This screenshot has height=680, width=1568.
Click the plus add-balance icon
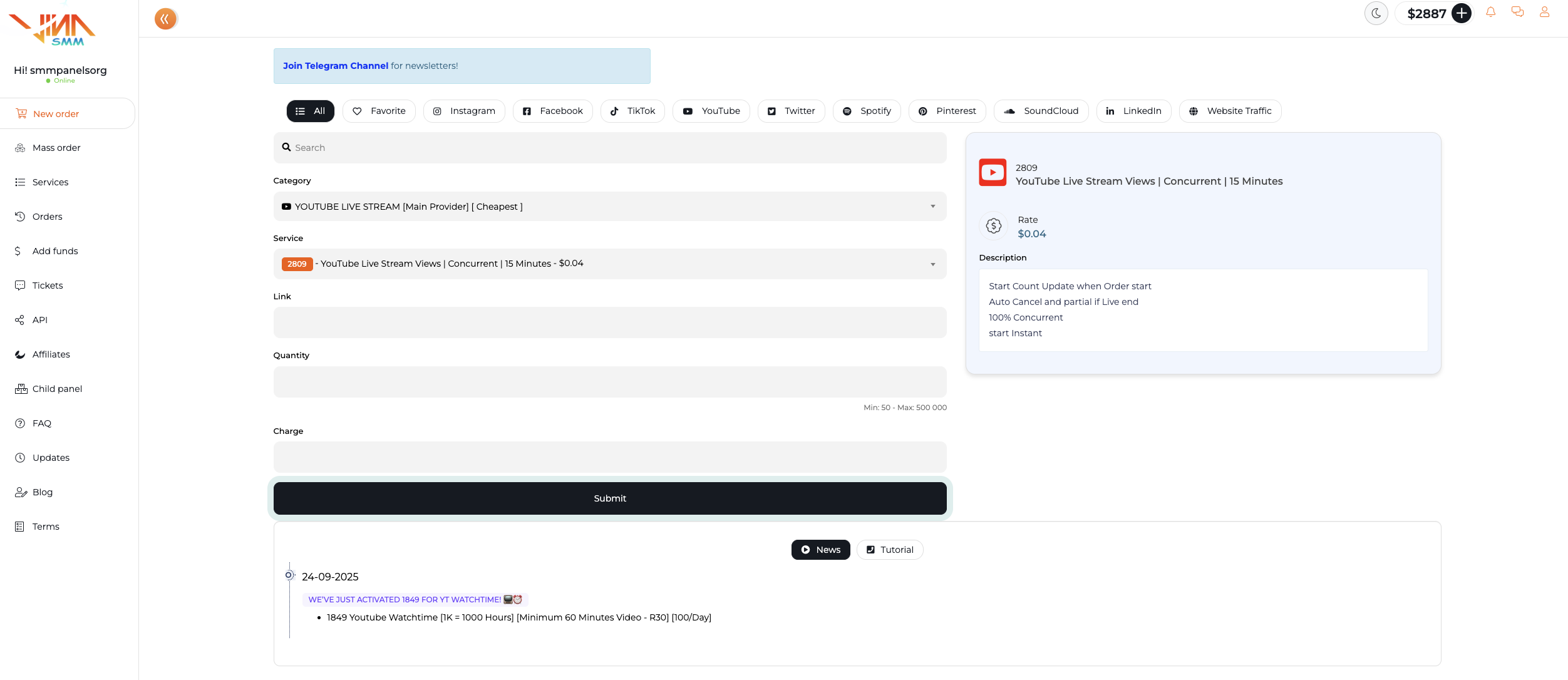(1461, 13)
